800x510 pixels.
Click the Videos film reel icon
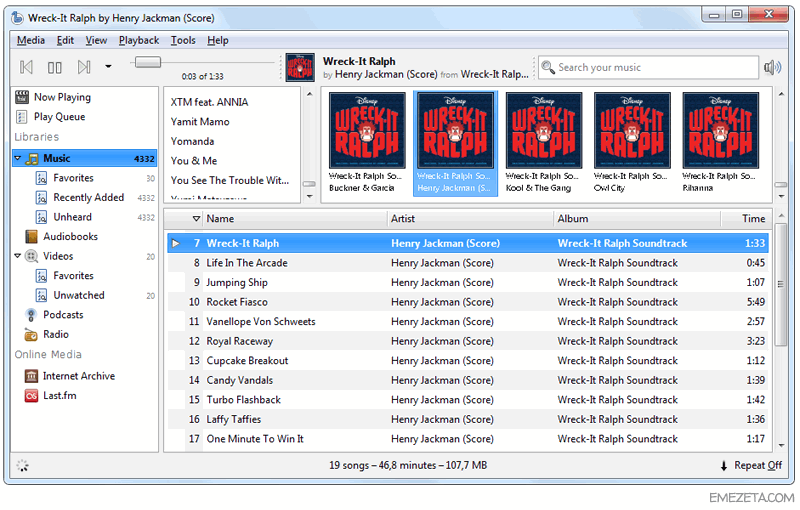(32, 256)
